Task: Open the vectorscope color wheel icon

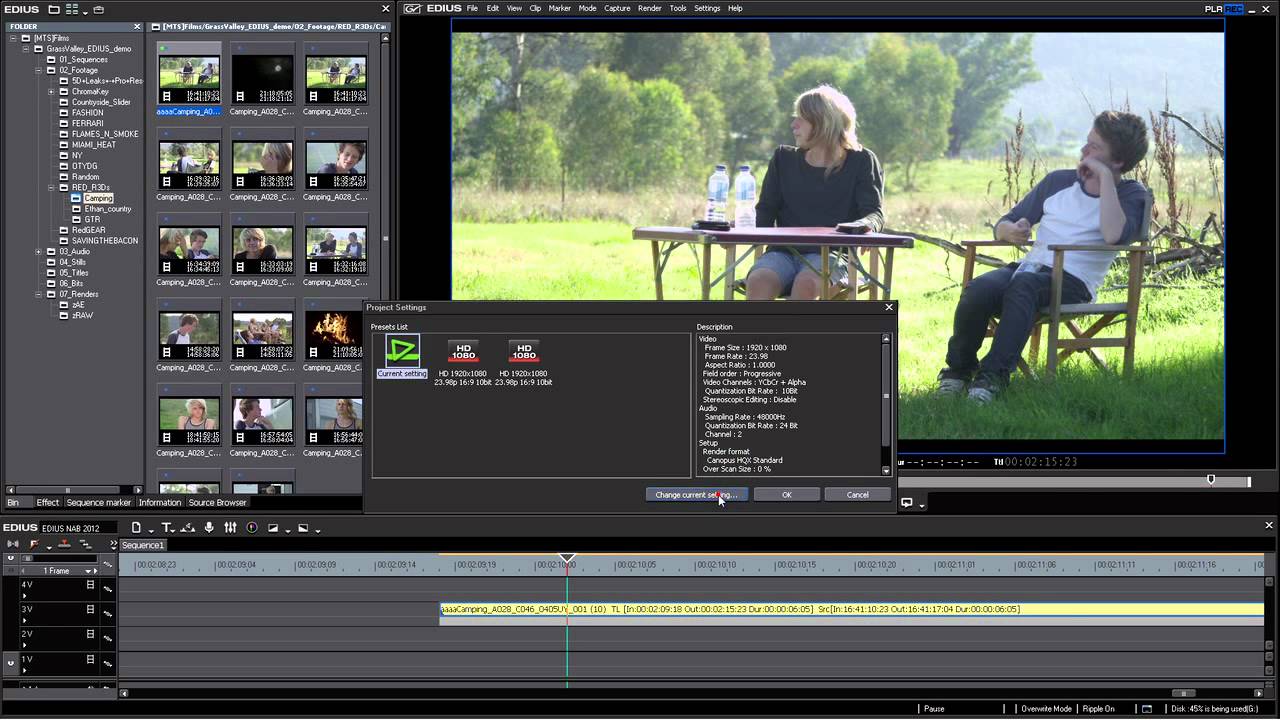Action: (252, 527)
